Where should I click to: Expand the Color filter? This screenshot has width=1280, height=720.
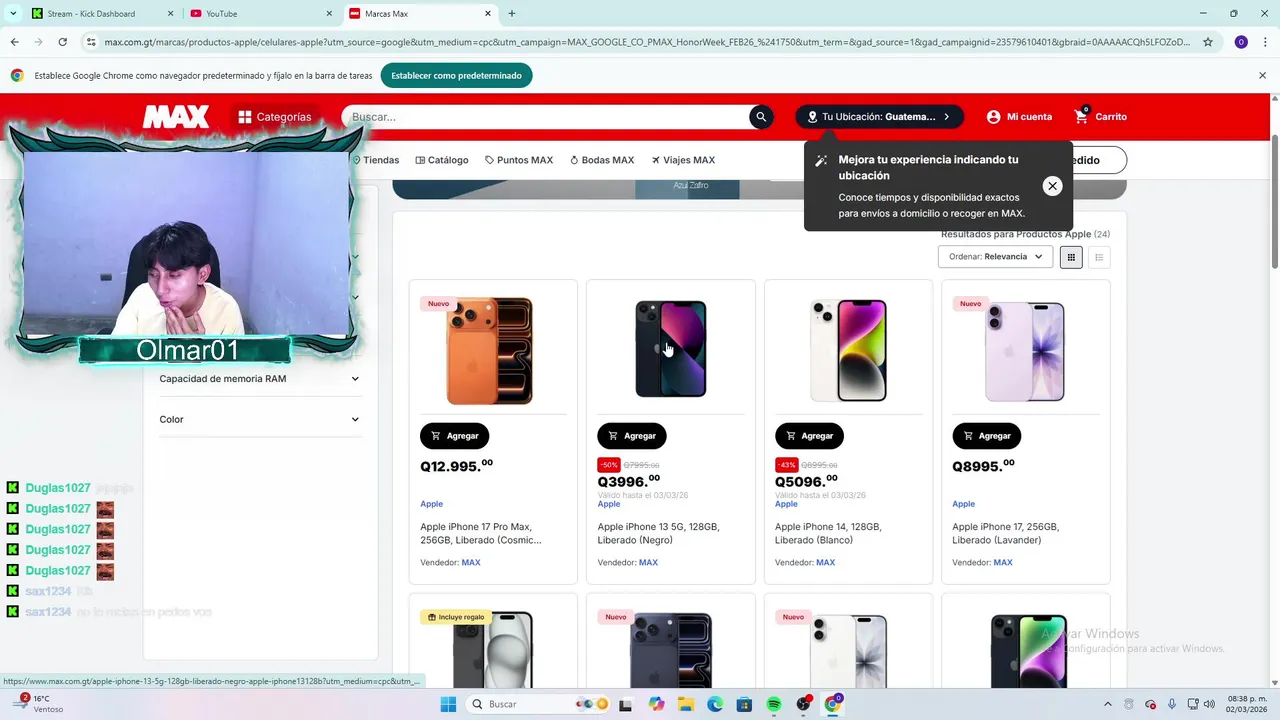coord(259,419)
